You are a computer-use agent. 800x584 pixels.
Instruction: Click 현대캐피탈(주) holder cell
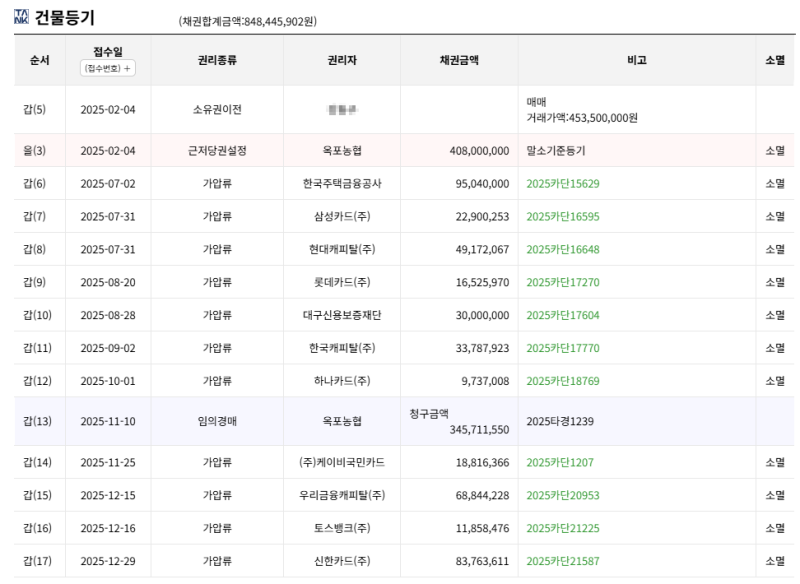(342, 249)
